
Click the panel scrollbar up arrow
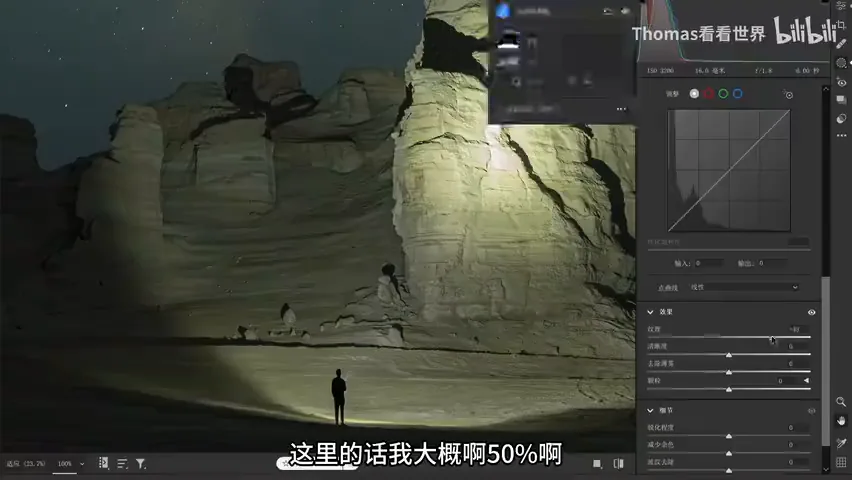point(826,89)
